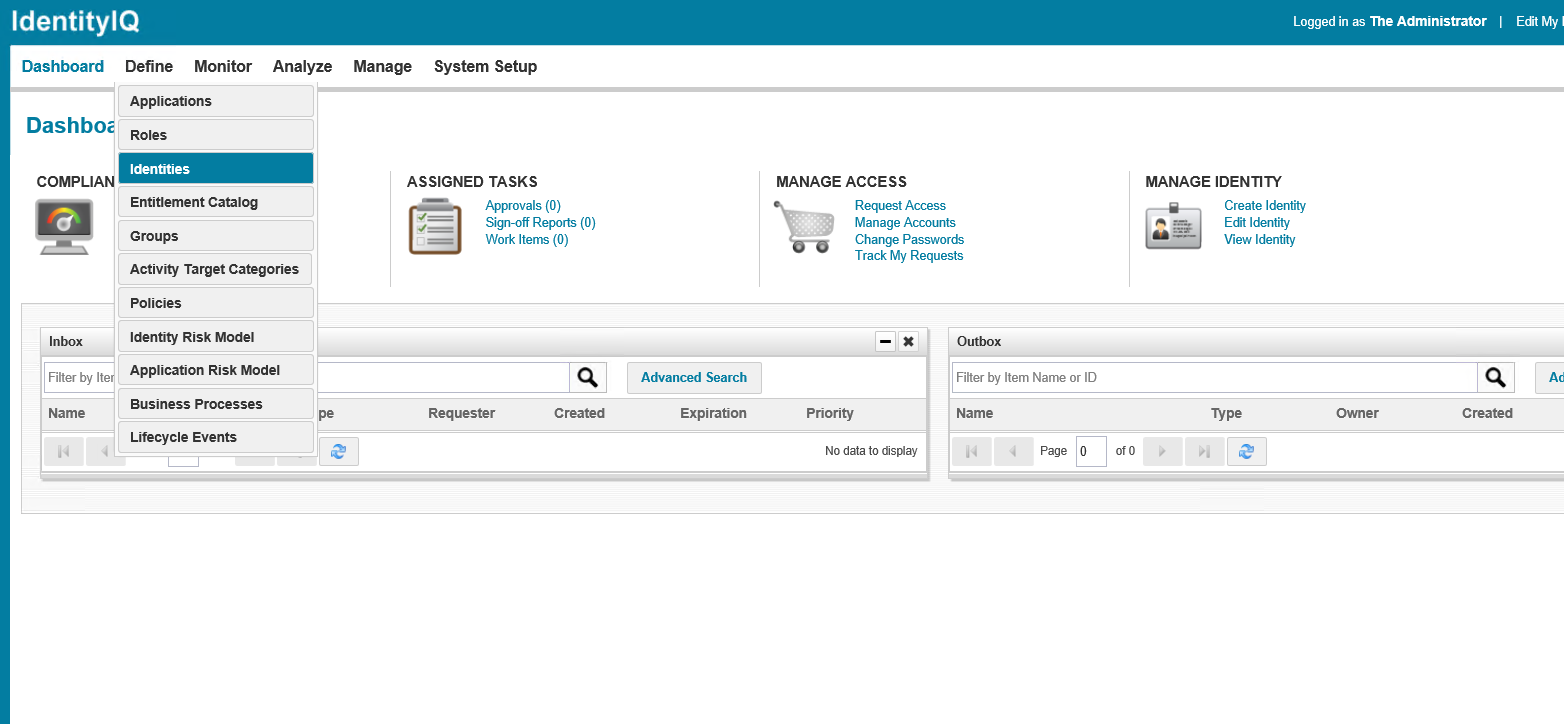Choose Groups menu entry
This screenshot has width=1564, height=724.
click(216, 236)
